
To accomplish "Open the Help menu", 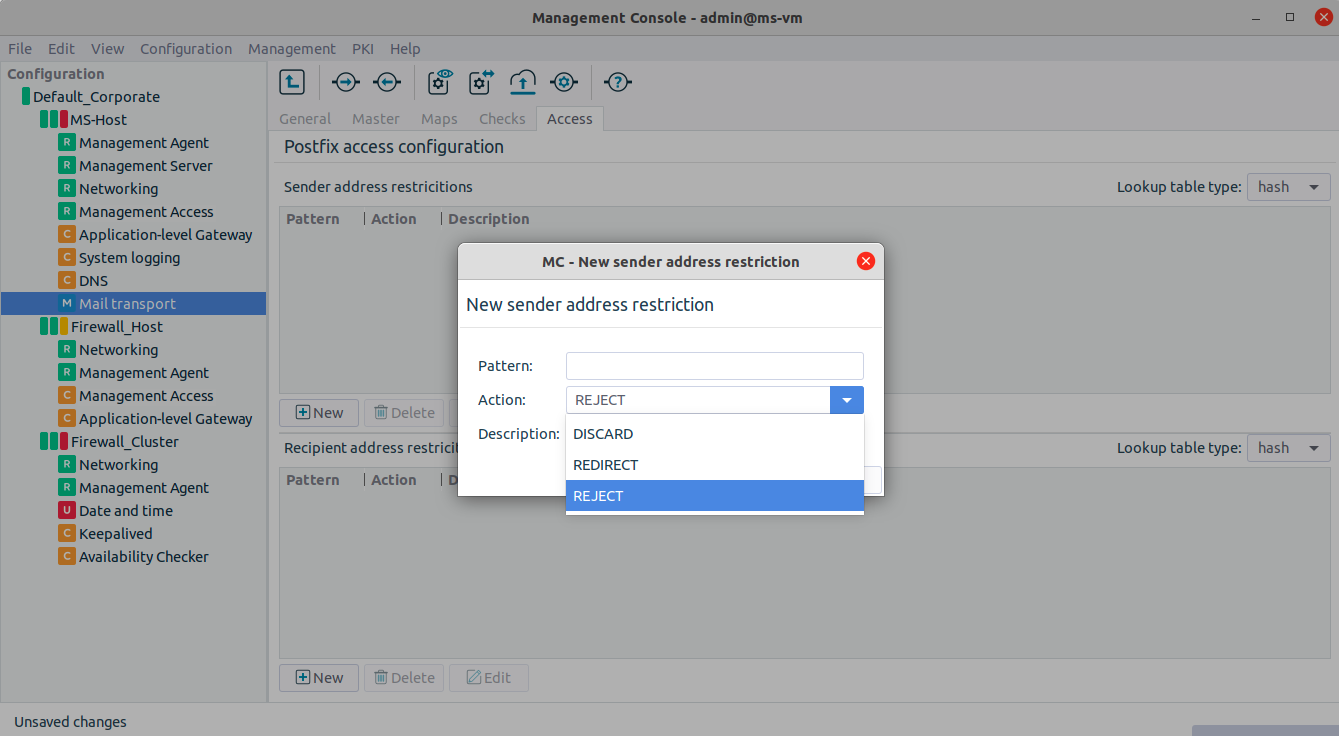I will point(405,48).
